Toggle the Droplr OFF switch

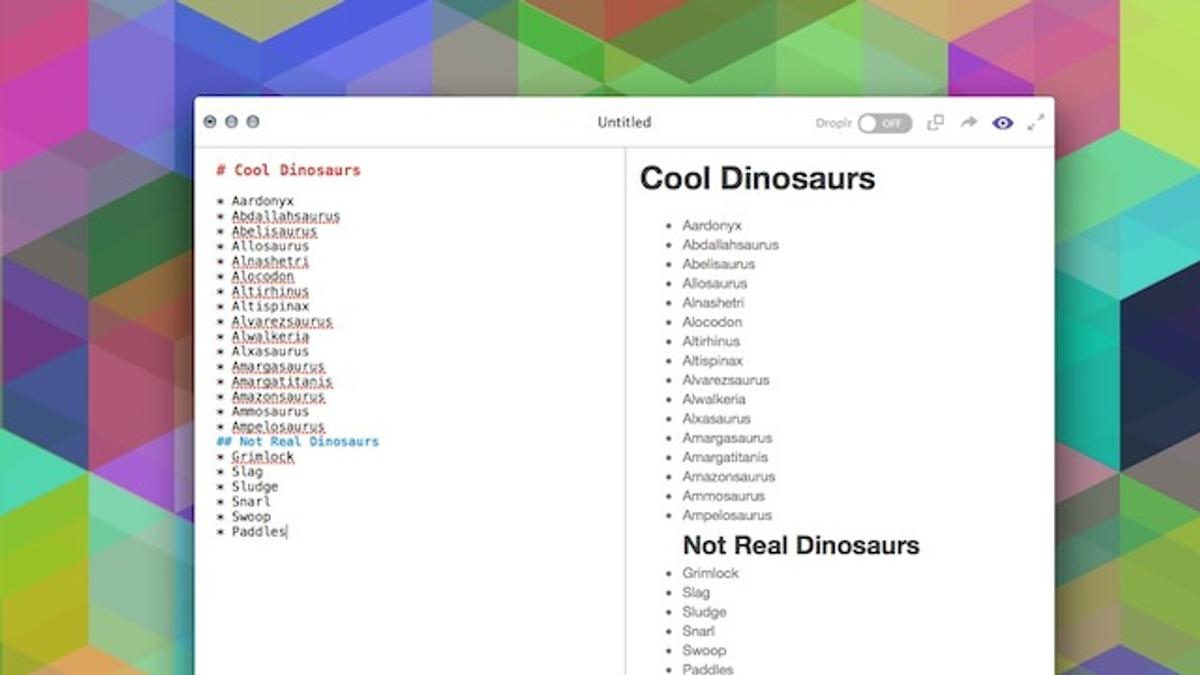click(884, 123)
